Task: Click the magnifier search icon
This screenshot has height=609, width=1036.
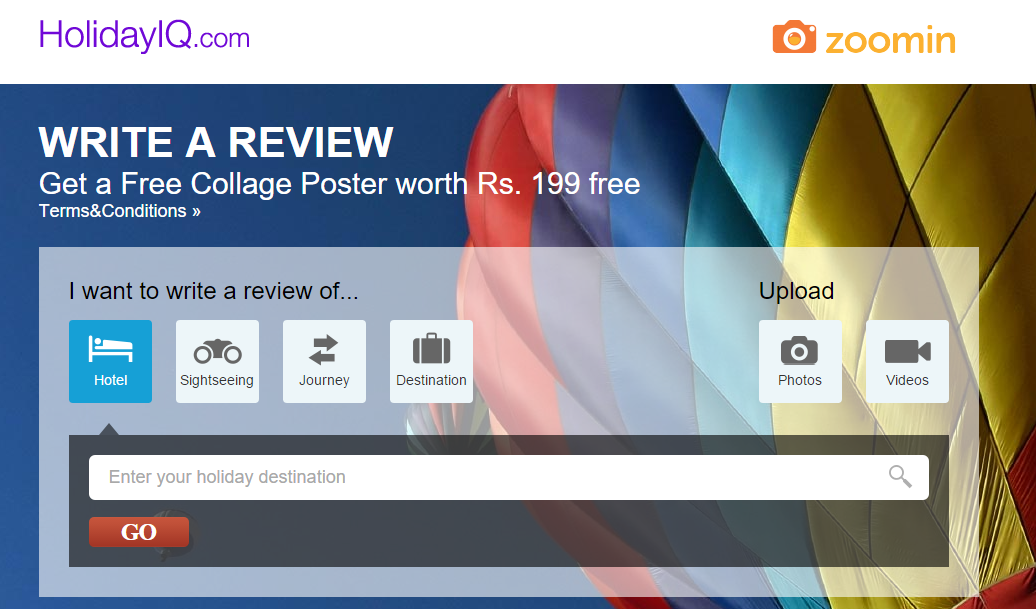Action: [900, 476]
